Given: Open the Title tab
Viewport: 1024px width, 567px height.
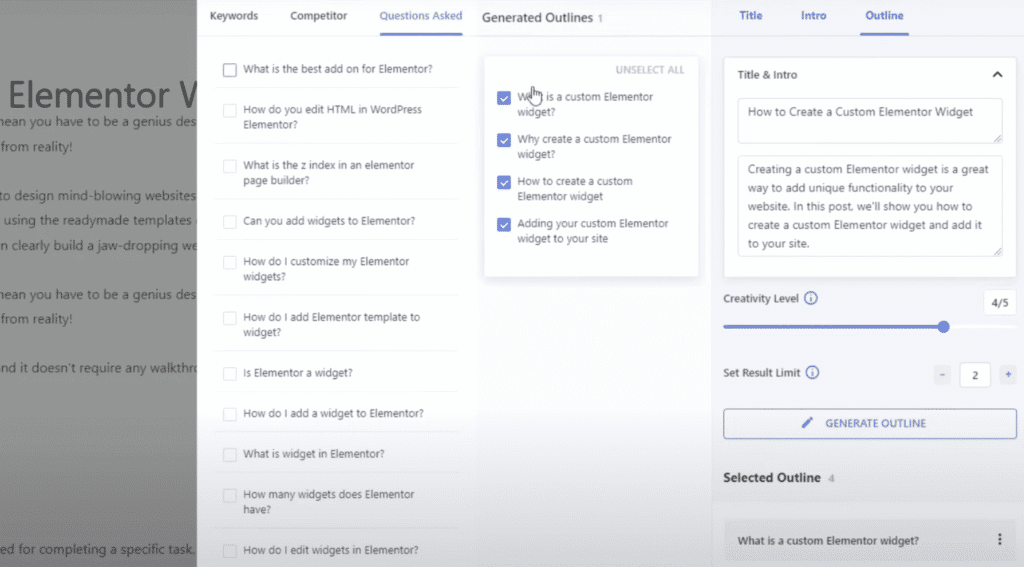Looking at the screenshot, I should click(750, 16).
